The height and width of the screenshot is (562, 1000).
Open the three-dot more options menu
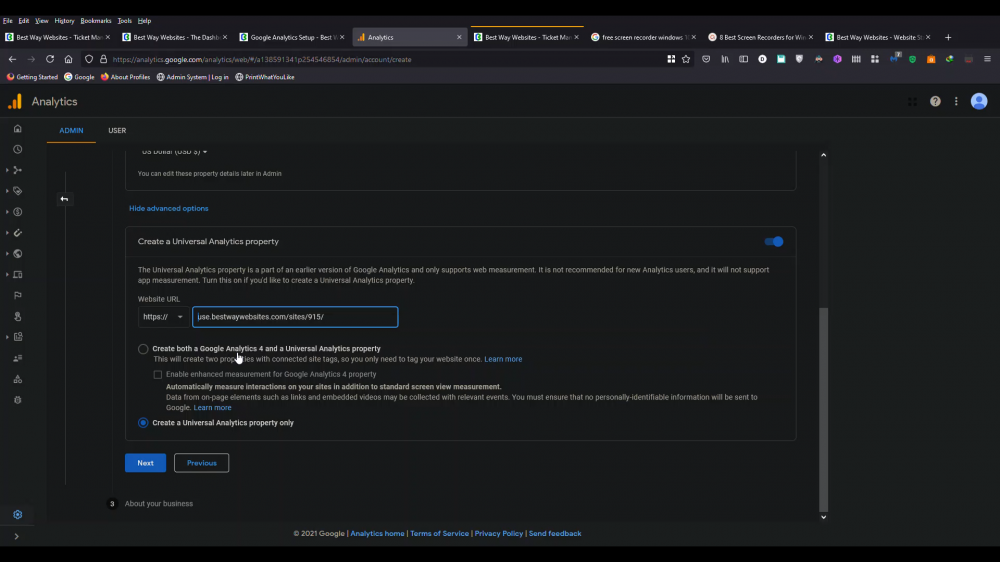956,101
